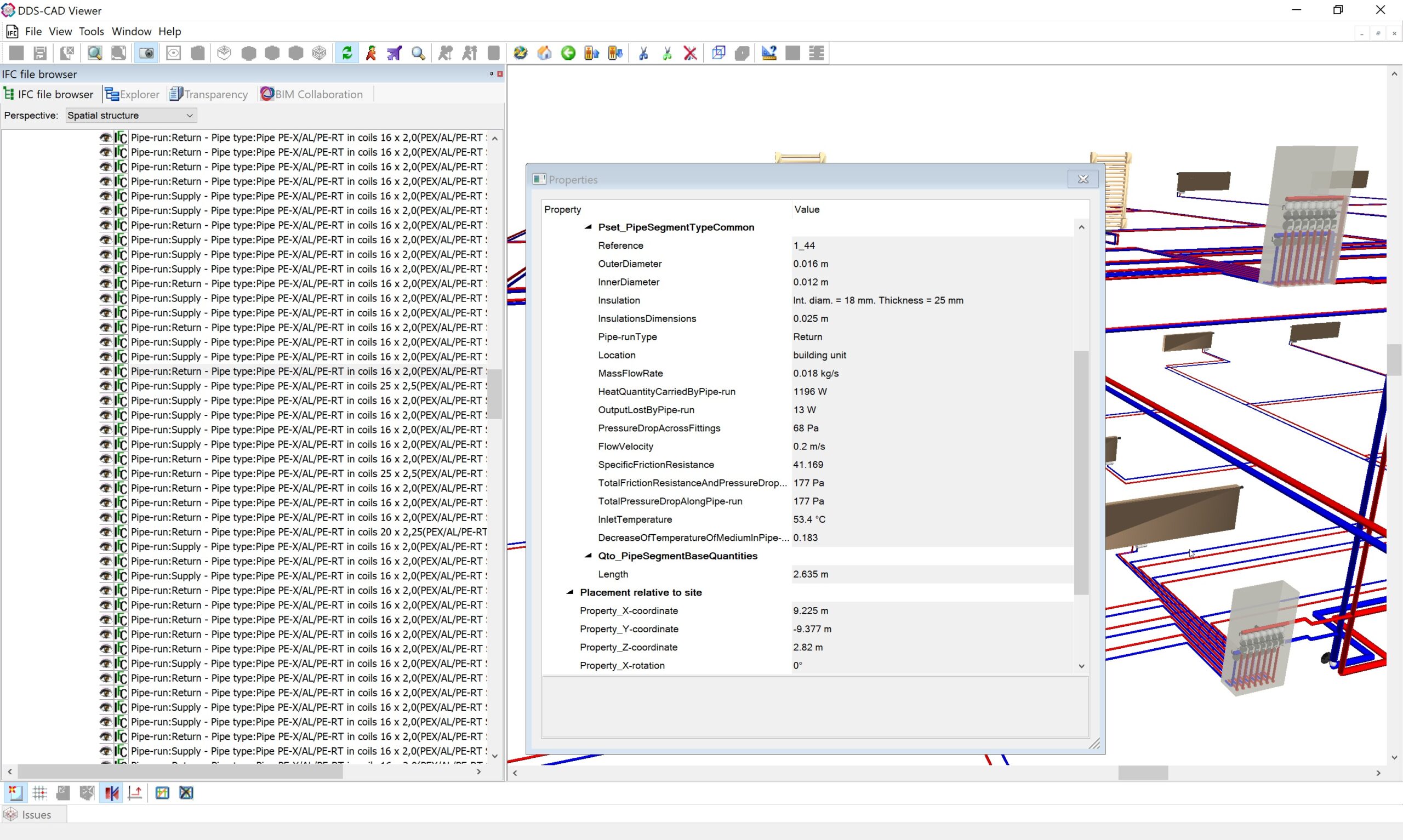Click the IFC tree scroll-up arrow
1403x840 pixels.
click(495, 138)
